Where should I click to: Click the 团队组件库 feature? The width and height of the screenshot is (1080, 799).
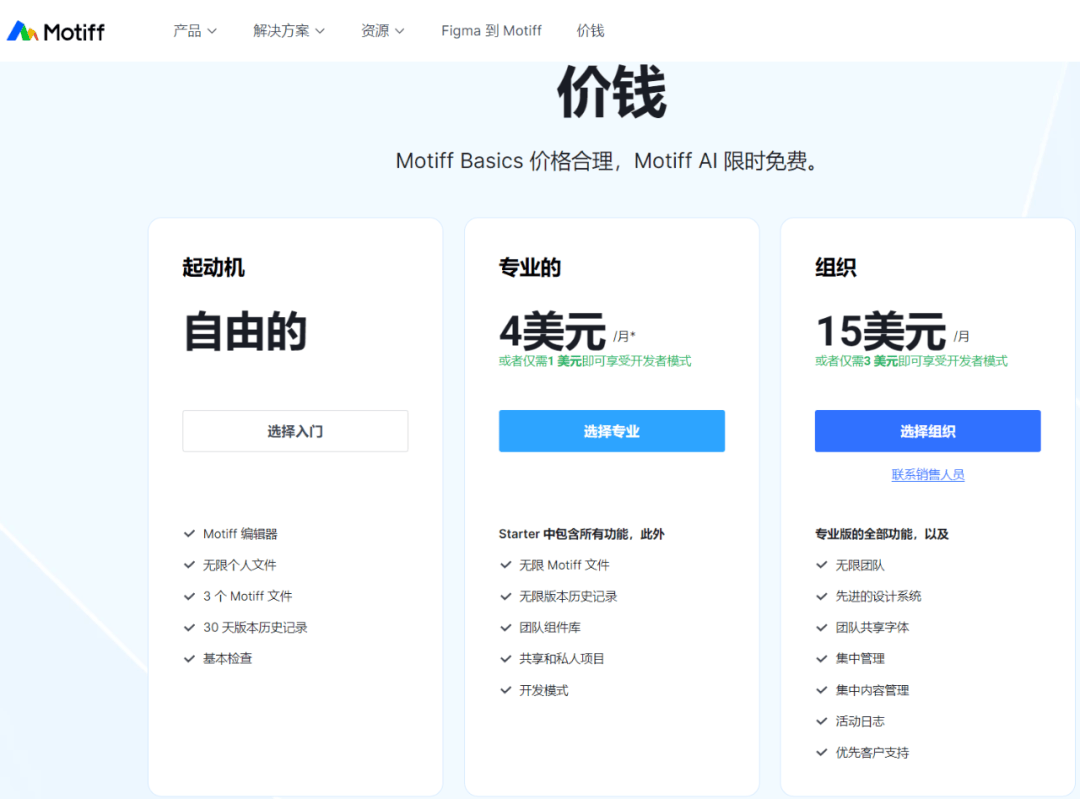pos(550,627)
